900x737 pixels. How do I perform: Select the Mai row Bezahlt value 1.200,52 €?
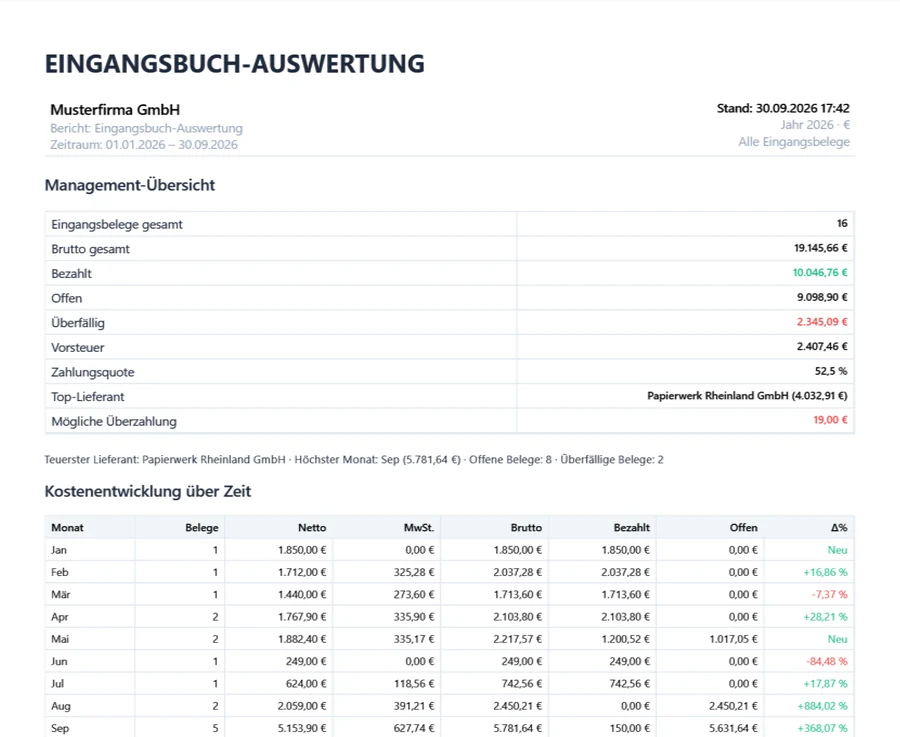pyautogui.click(x=625, y=639)
